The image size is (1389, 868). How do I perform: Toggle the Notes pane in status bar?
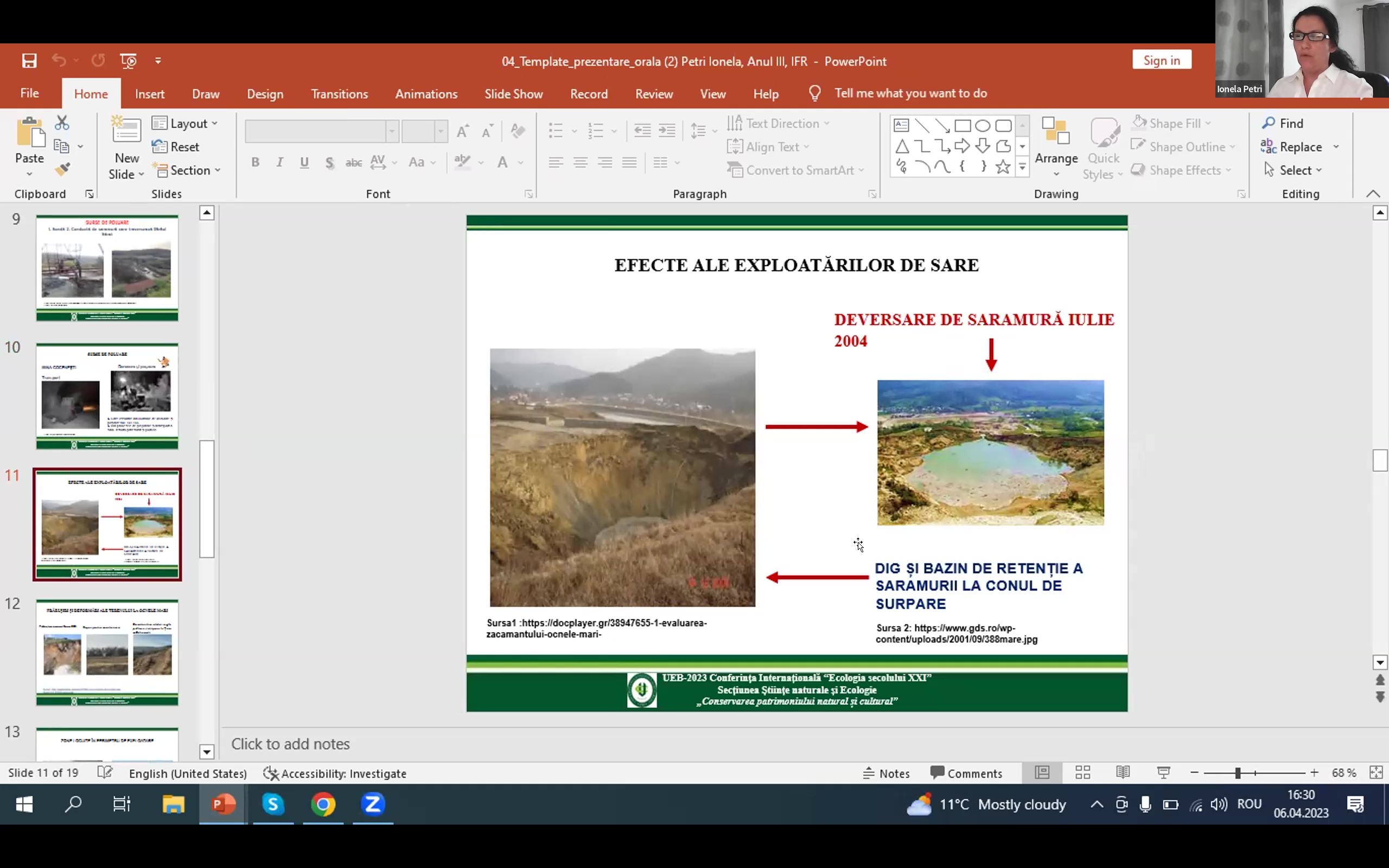886,773
